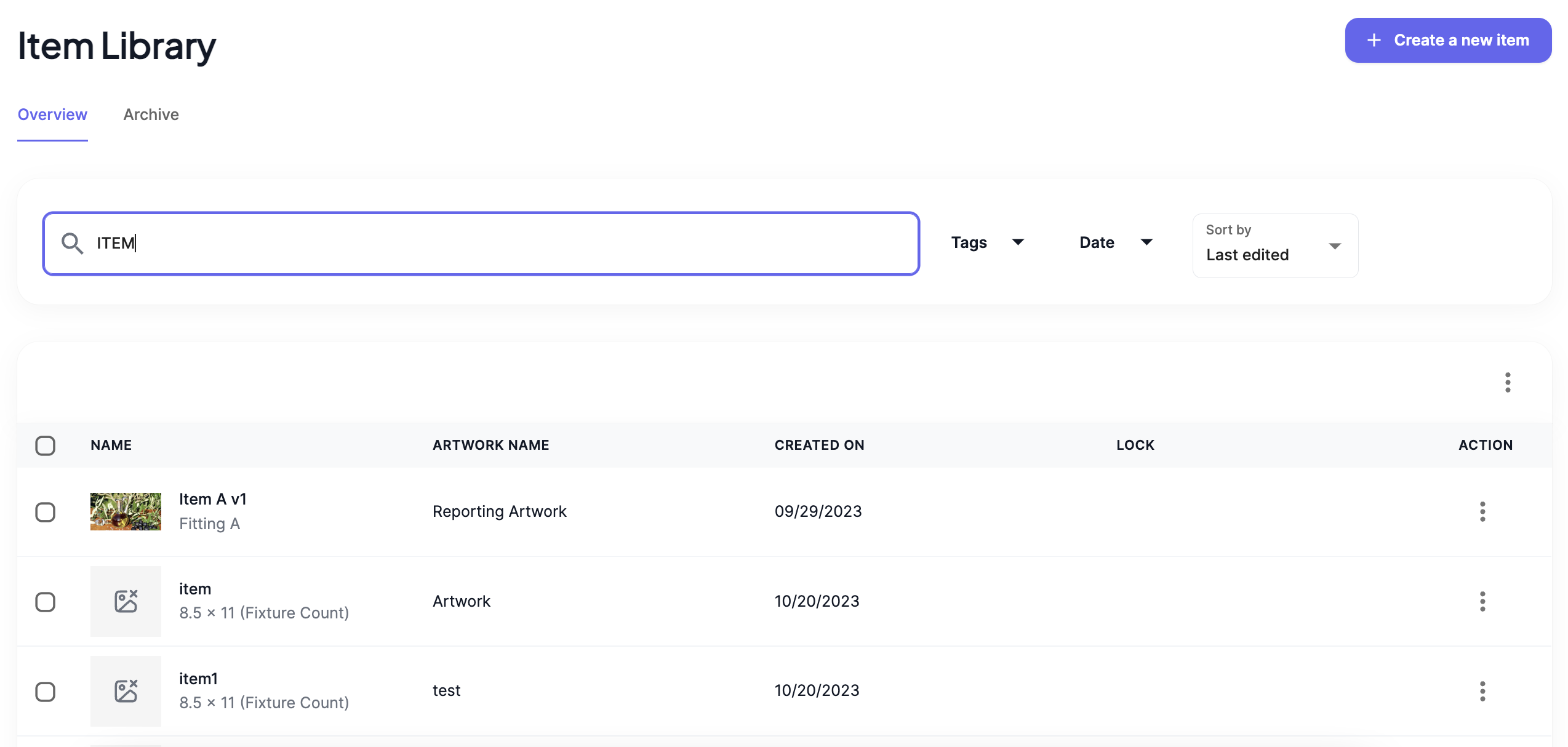Open Sort by Last edited dropdown
The image size is (1568, 747).
click(1274, 246)
